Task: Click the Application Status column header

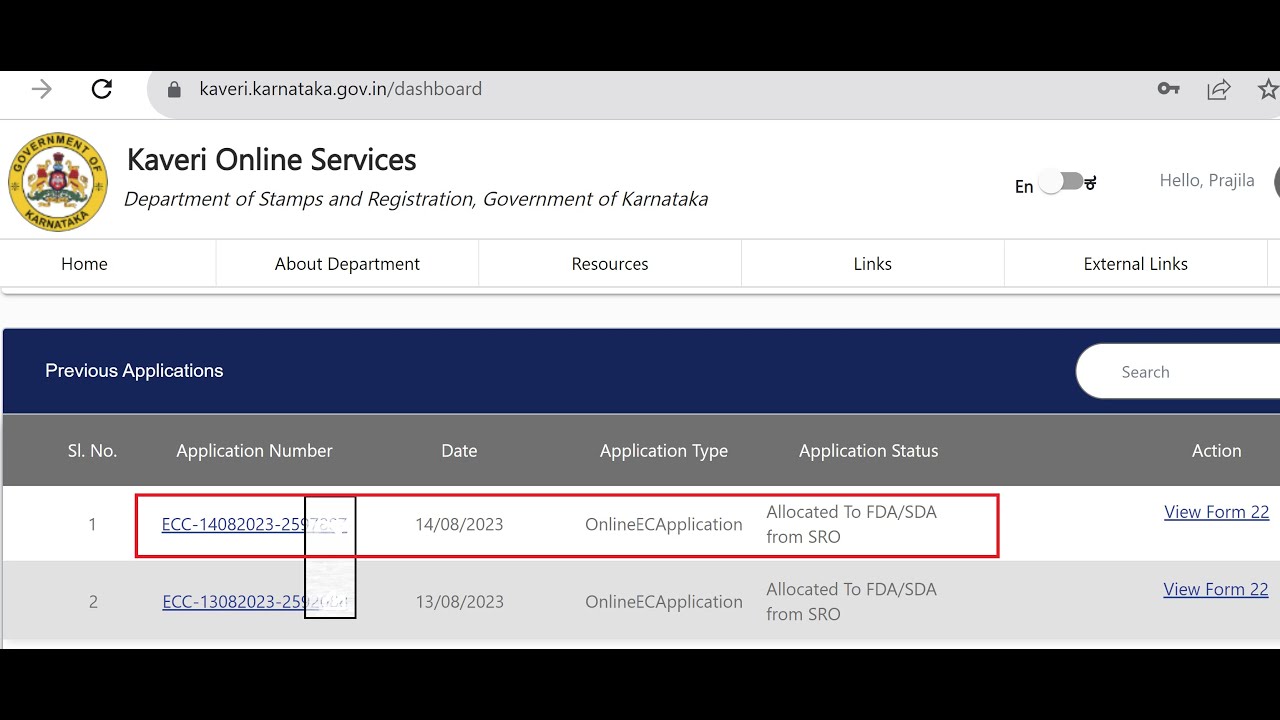Action: click(x=869, y=451)
